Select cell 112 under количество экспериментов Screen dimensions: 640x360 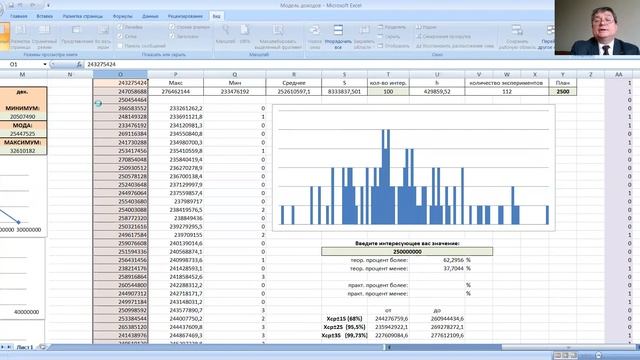coord(507,91)
